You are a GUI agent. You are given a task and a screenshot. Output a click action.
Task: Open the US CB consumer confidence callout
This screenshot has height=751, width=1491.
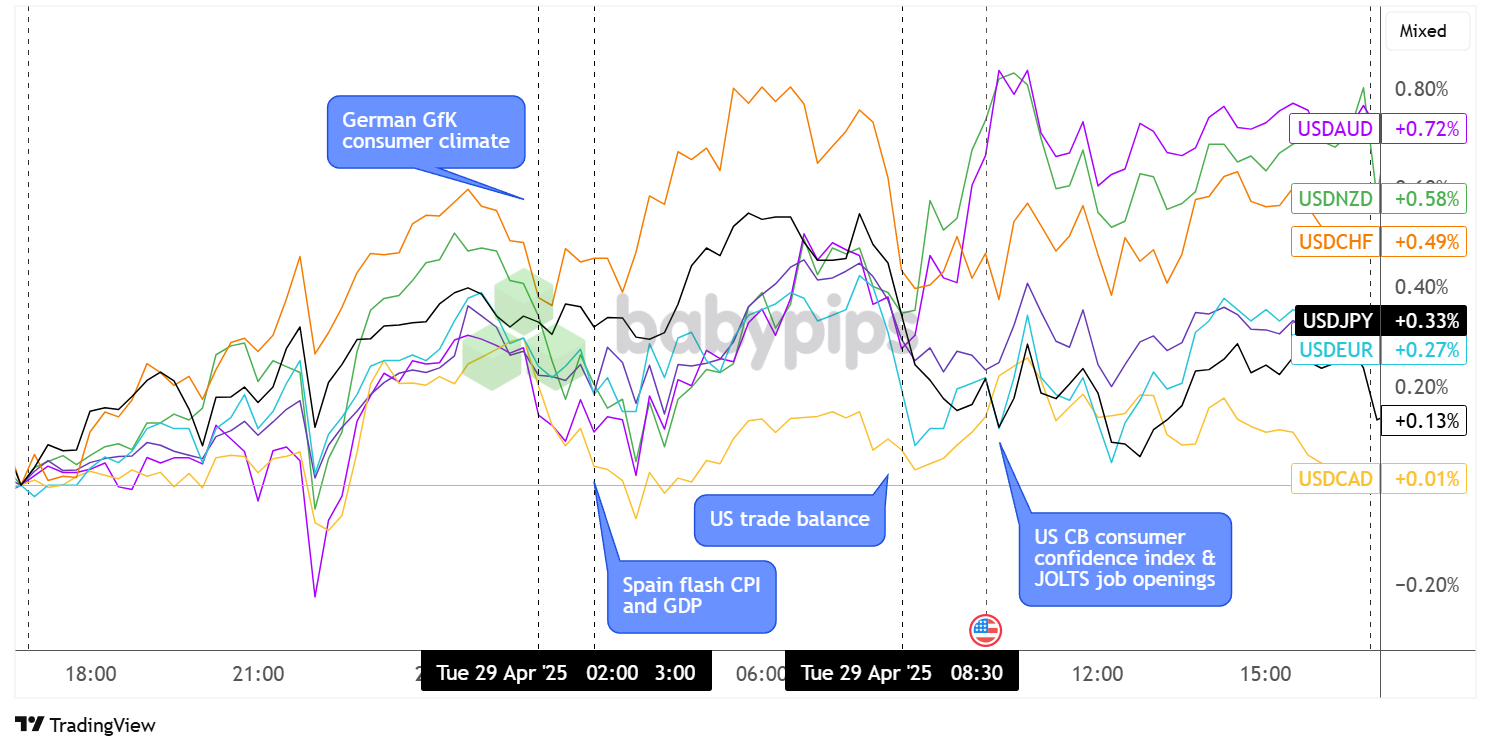[1125, 558]
